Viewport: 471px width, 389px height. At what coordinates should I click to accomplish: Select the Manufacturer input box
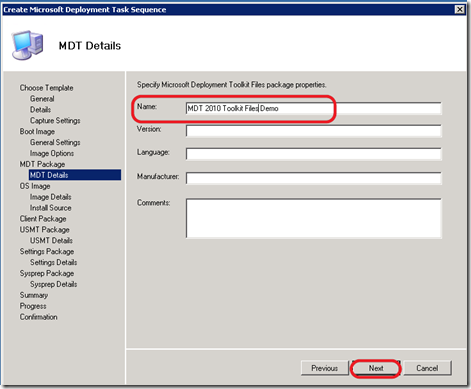coord(314,178)
